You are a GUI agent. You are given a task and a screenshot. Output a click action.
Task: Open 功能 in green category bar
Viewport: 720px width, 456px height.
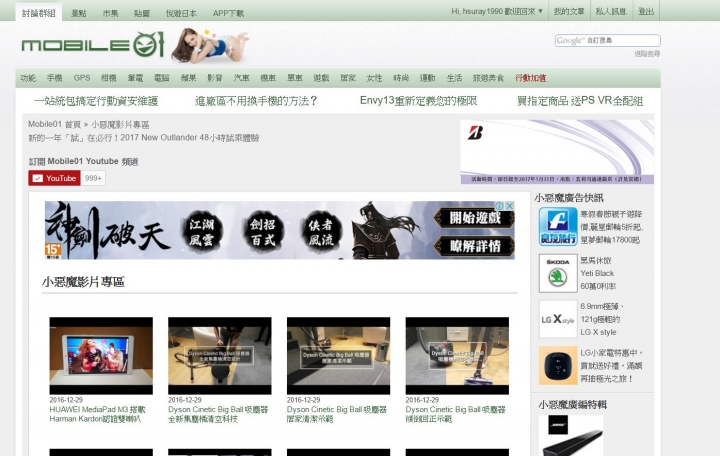click(28, 78)
